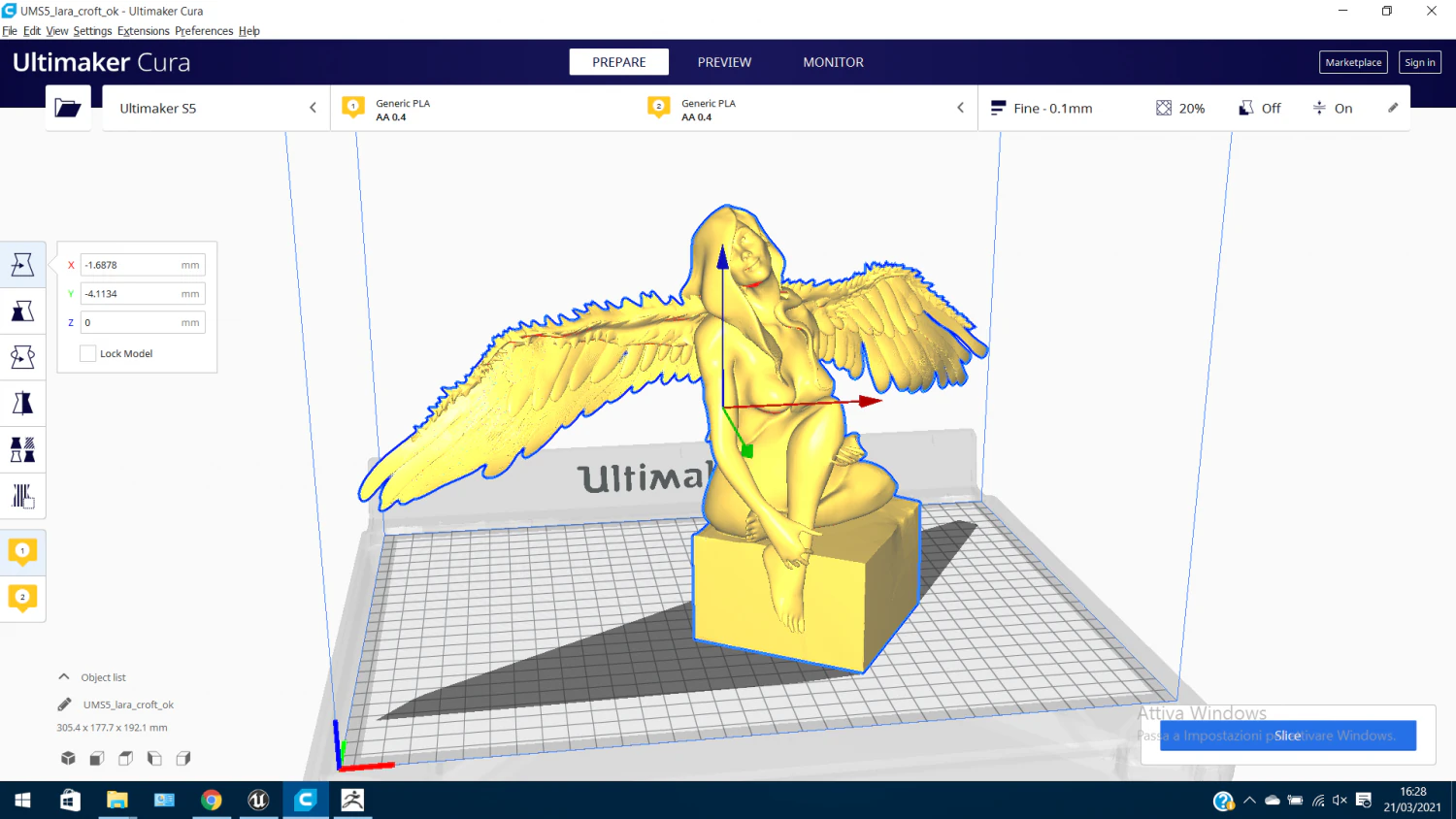
Task: Switch to left side view cube icon
Action: [154, 758]
